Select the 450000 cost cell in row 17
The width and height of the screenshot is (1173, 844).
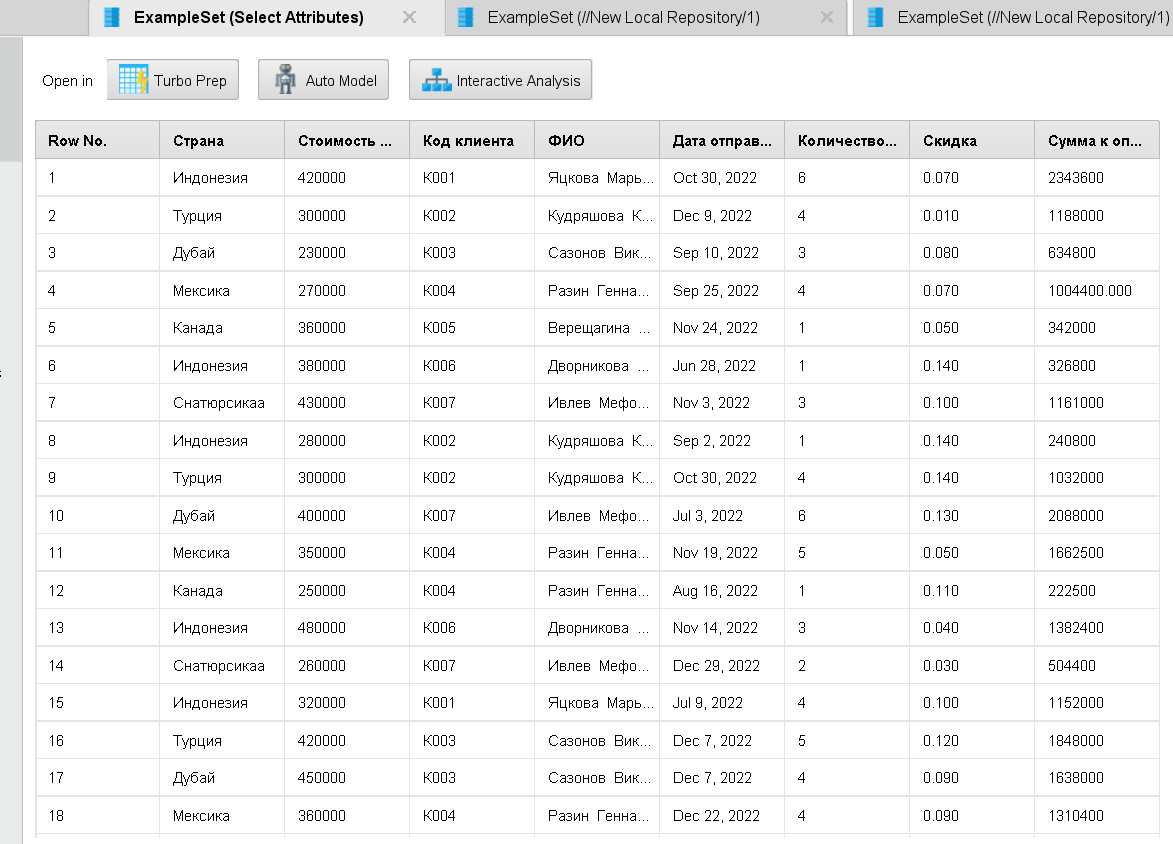click(347, 777)
